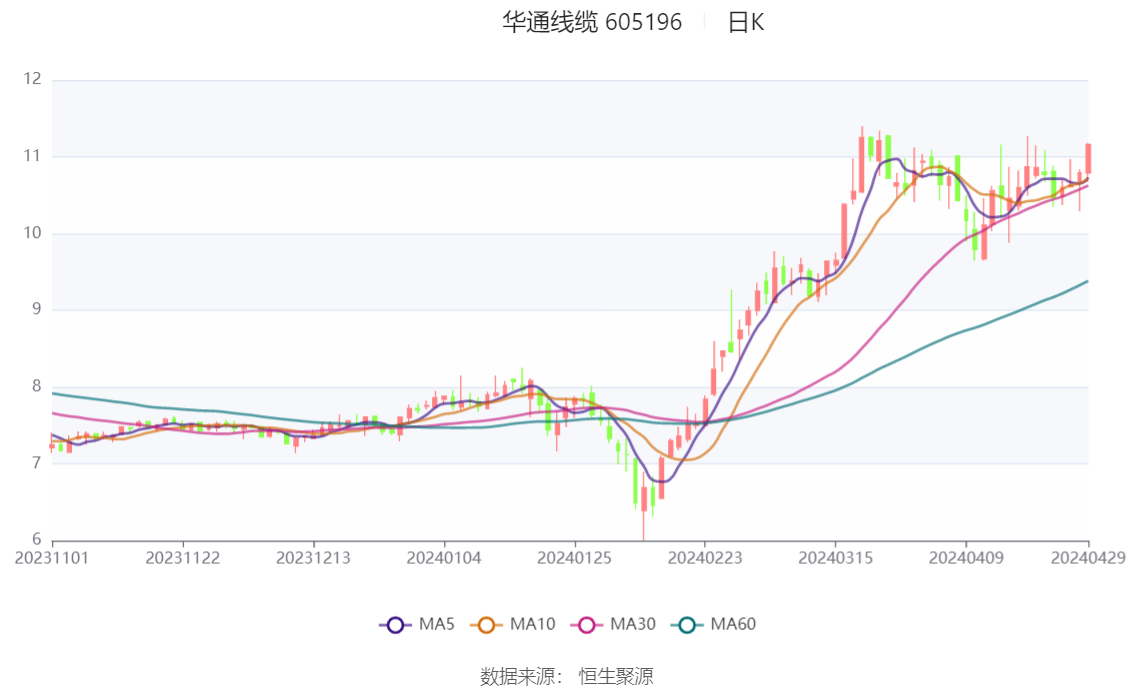The width and height of the screenshot is (1134, 689).
Task: Click the MA5 legend label text
Action: coord(437,625)
